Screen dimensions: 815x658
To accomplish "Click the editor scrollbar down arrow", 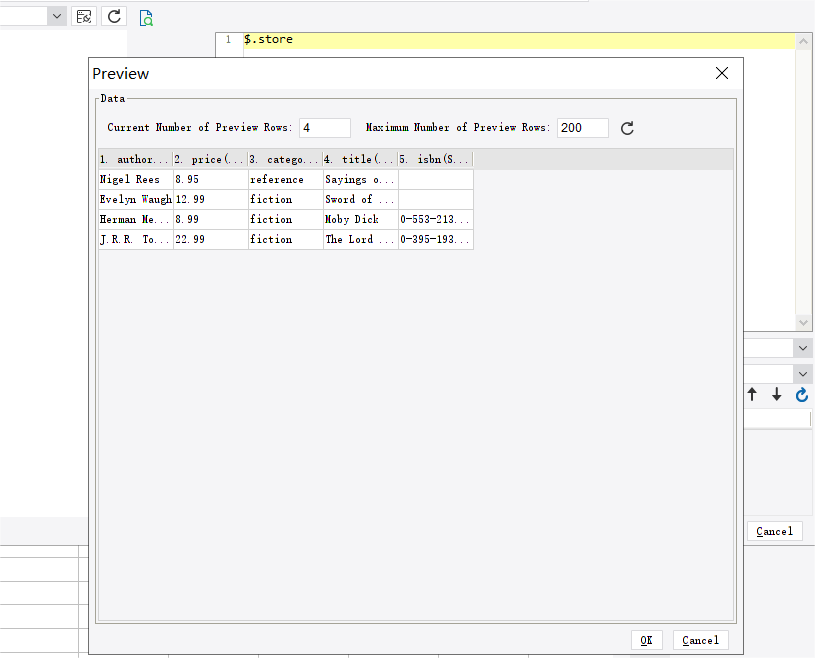I will [x=803, y=322].
